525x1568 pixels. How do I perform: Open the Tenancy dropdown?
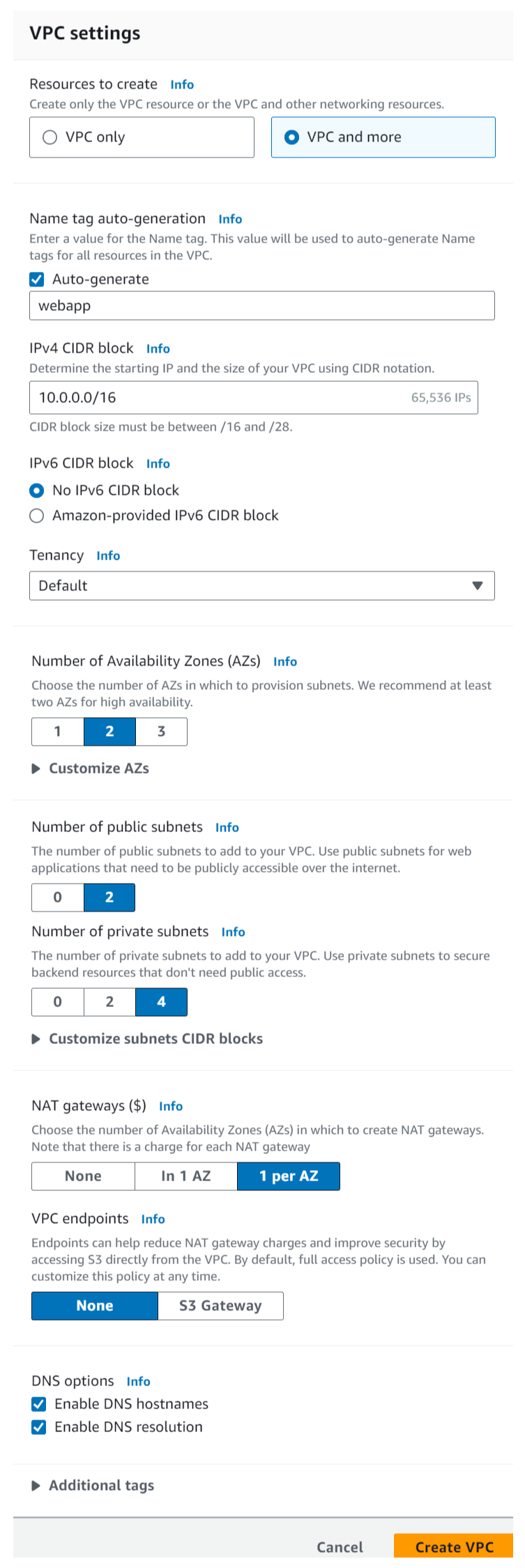[261, 586]
